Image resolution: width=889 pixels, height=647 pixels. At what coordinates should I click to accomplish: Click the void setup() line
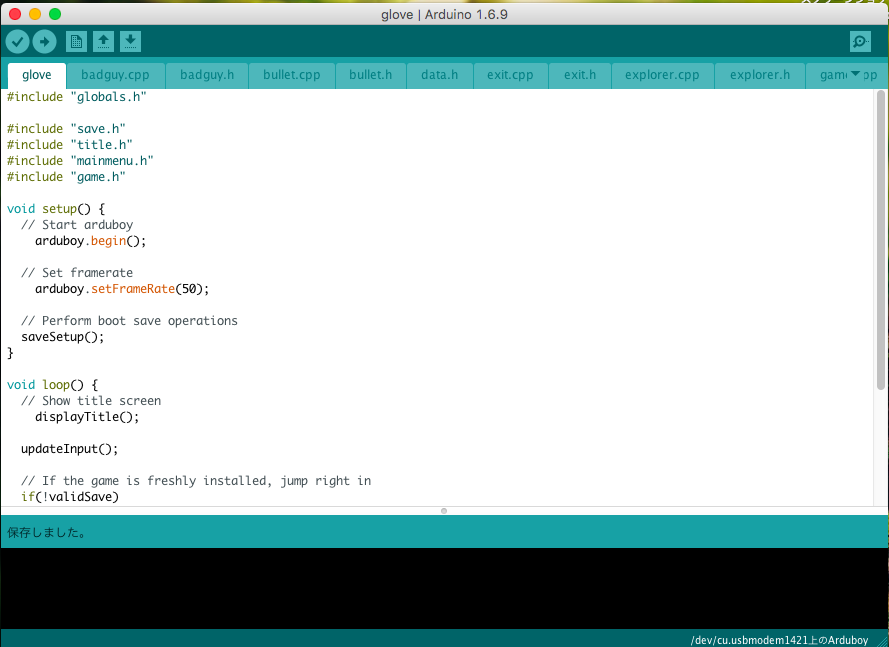tap(56, 209)
